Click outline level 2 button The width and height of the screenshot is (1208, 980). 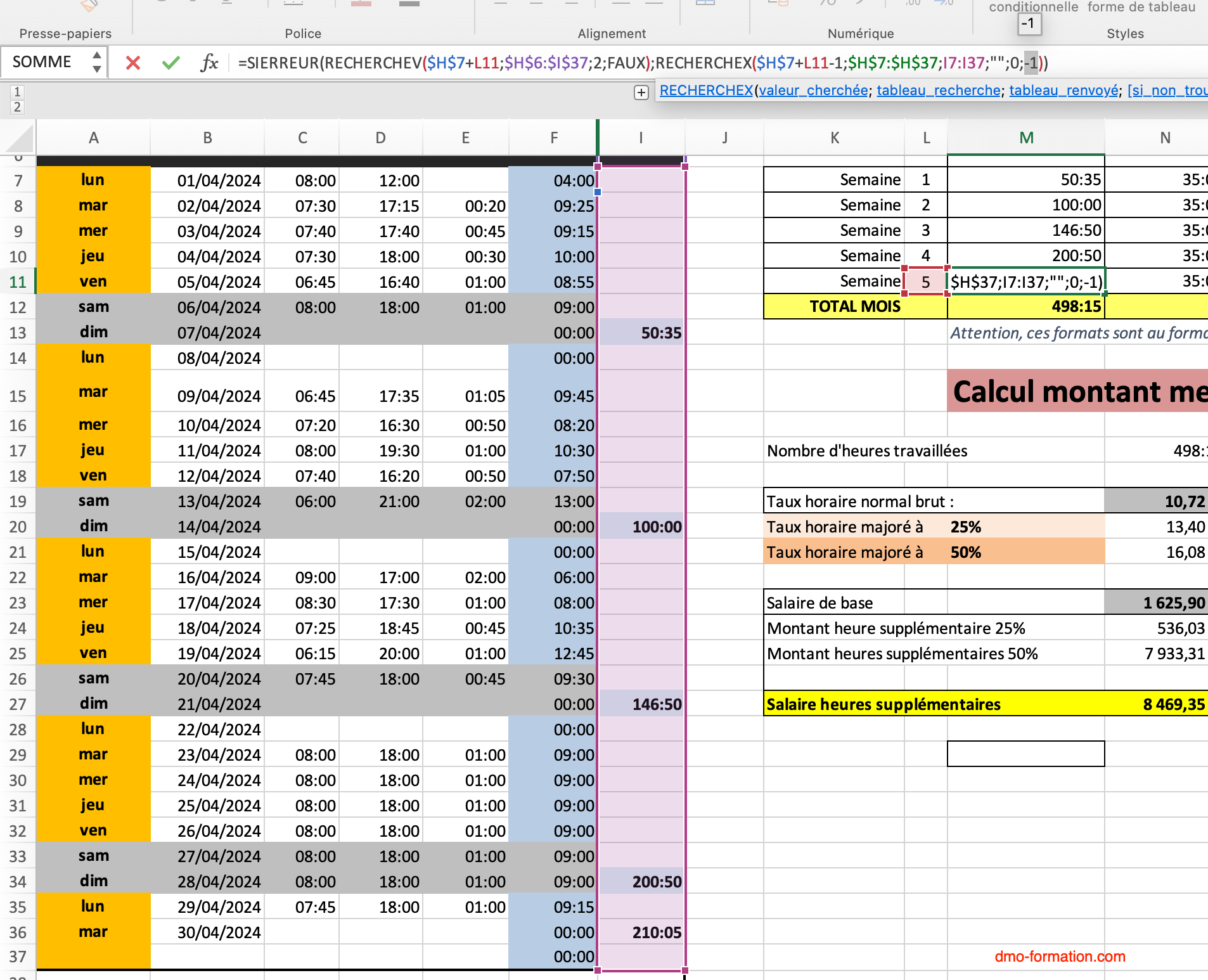17,106
